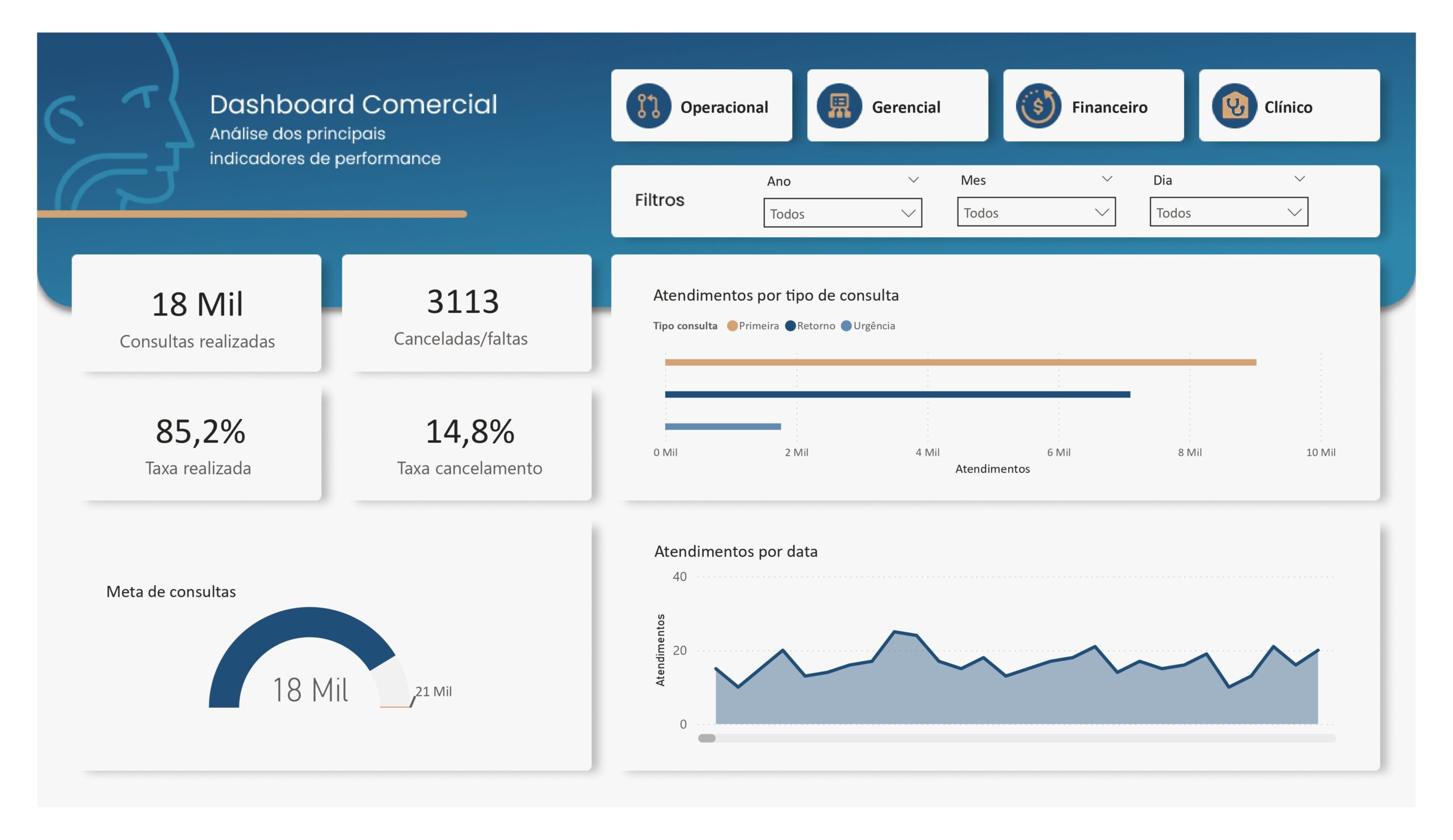The height and width of the screenshot is (840, 1453).
Task: Switch to the Financeiro page
Action: coord(1110,107)
